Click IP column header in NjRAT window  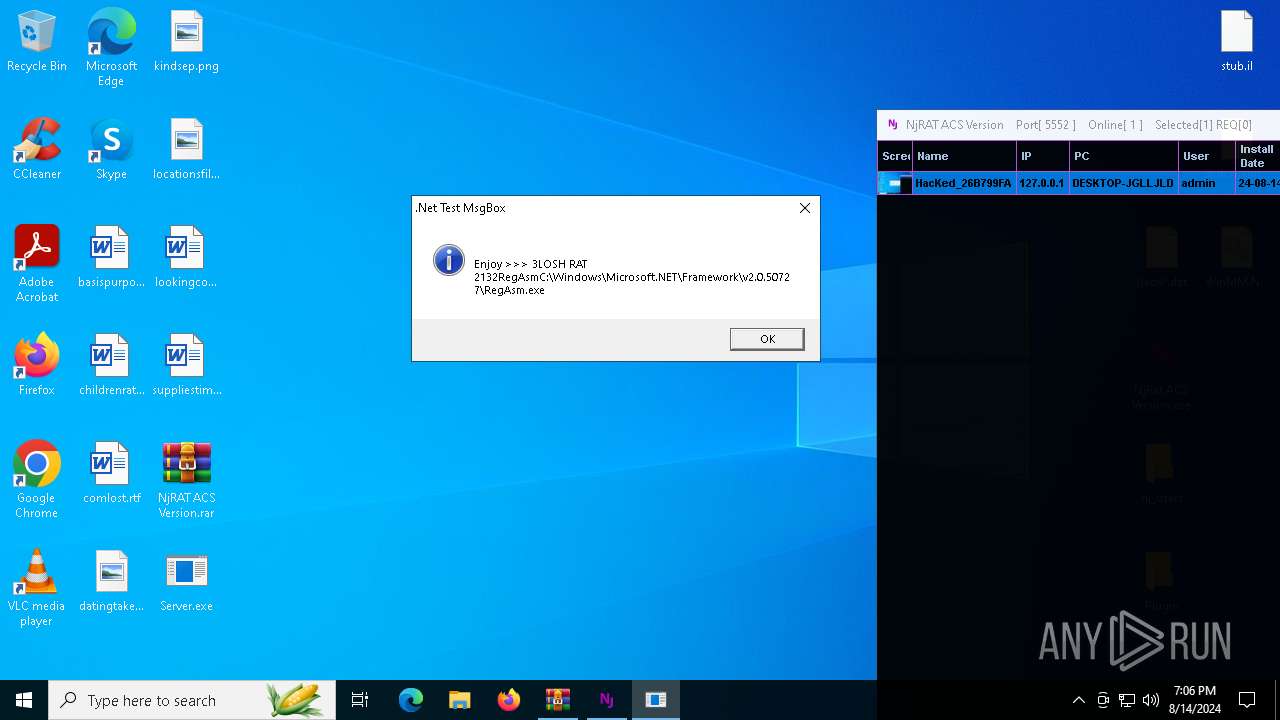click(x=1042, y=156)
